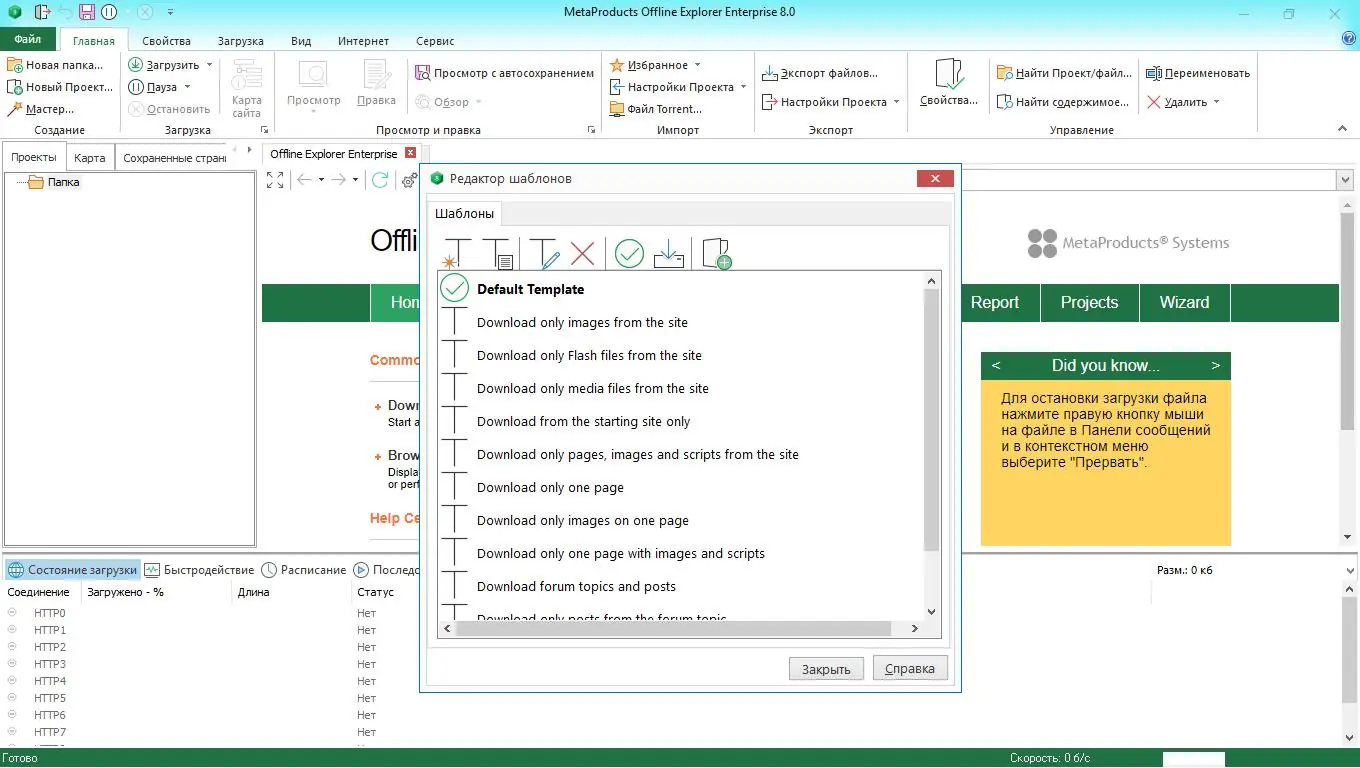Click the pause icon in quick access toolbar
The height and width of the screenshot is (768, 1360).
[109, 13]
